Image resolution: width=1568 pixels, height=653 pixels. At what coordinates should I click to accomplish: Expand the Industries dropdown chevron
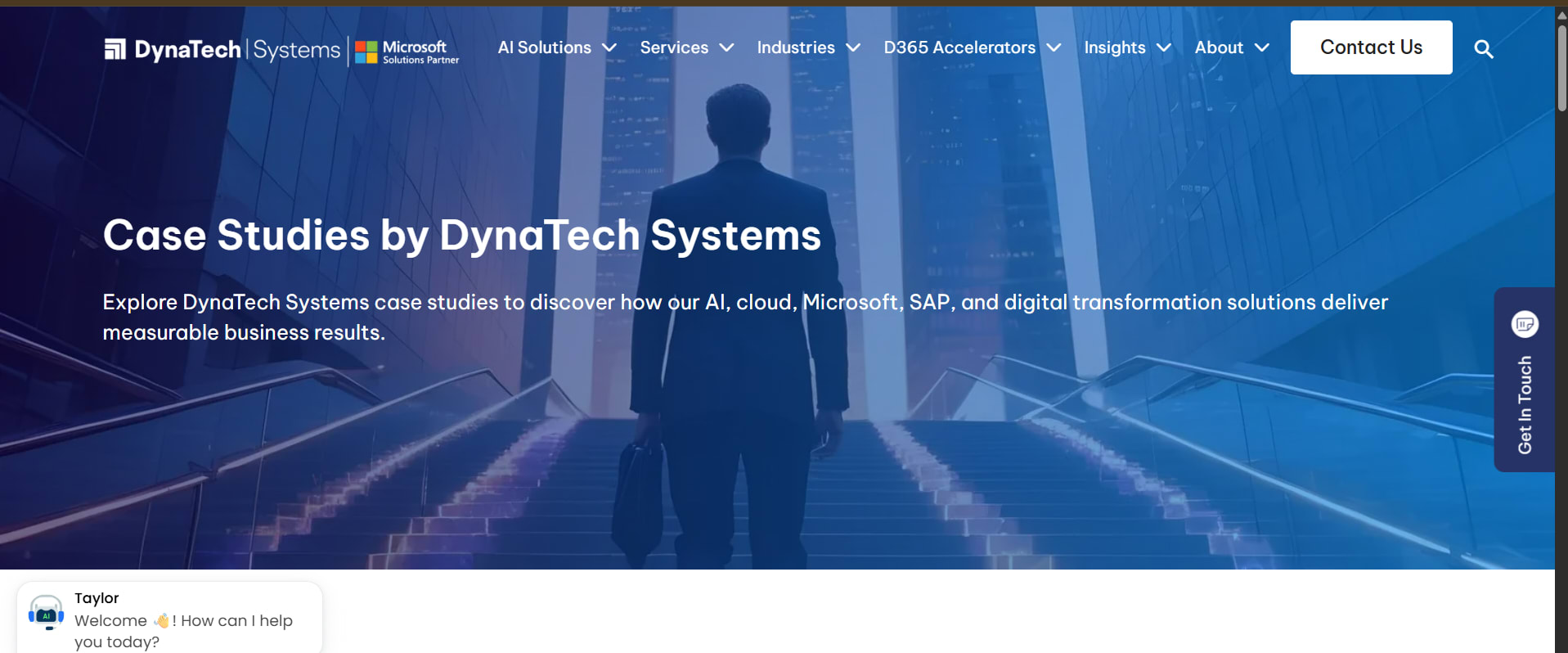(x=852, y=48)
